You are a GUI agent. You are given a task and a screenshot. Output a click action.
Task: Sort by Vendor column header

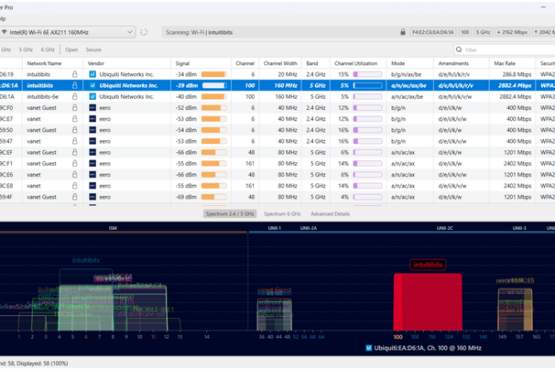click(96, 63)
